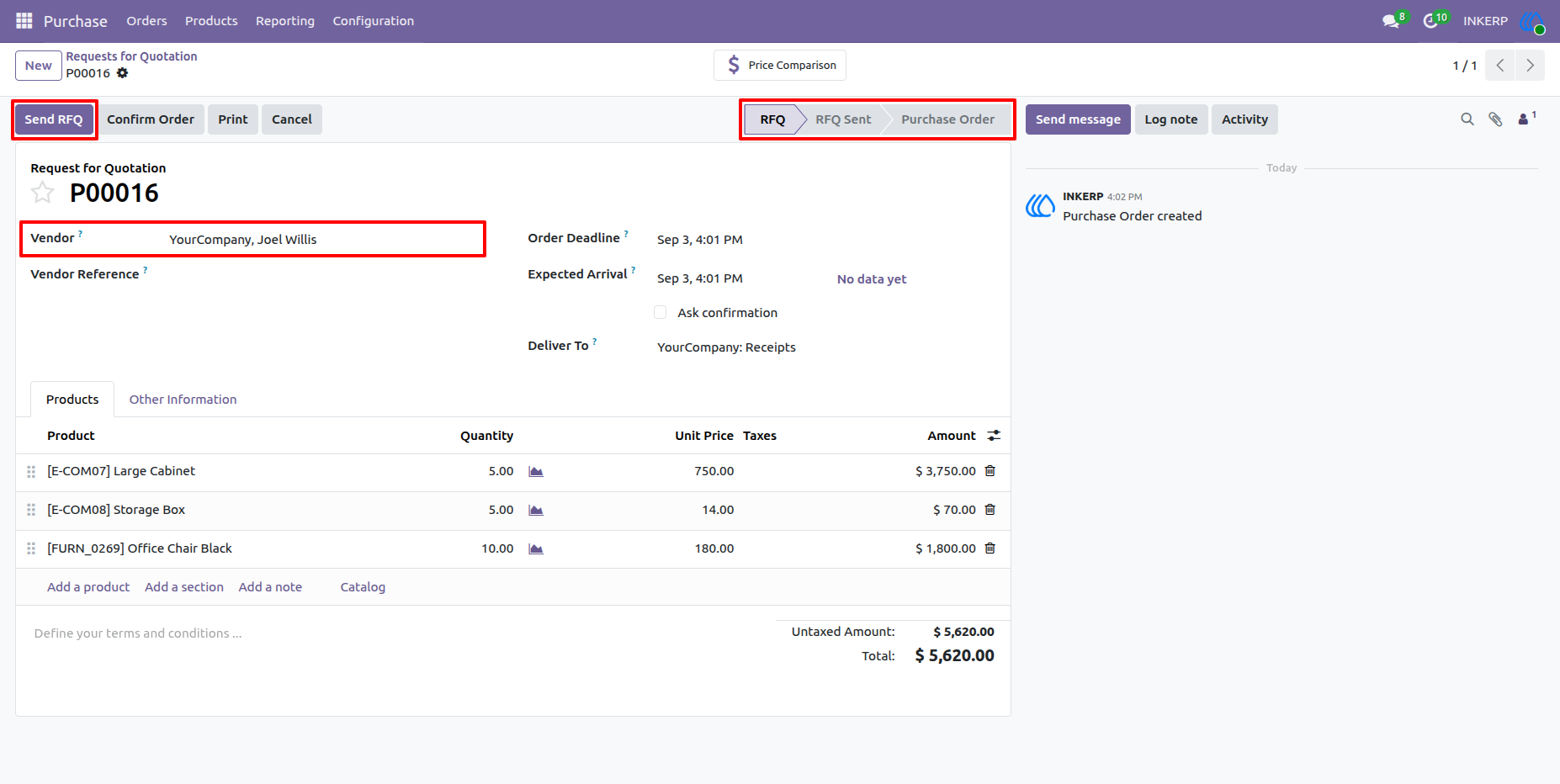The height and width of the screenshot is (784, 1560).
Task: Search messages with the magnifier icon
Action: coord(1467,119)
